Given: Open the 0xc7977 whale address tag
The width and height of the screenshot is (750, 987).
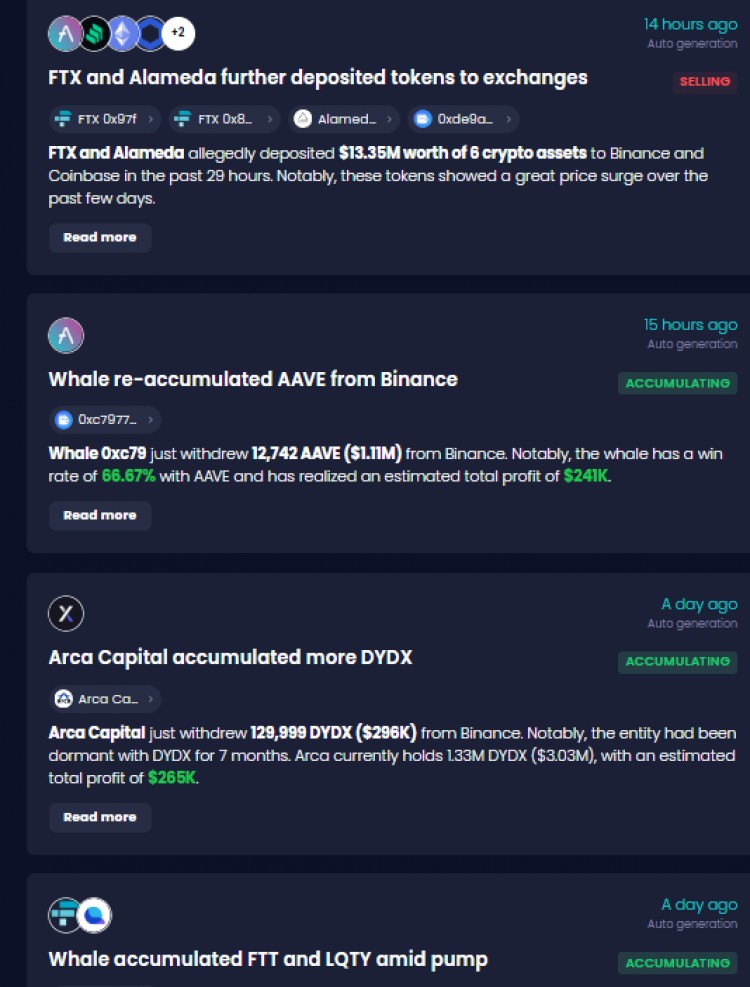Looking at the screenshot, I should 105,420.
